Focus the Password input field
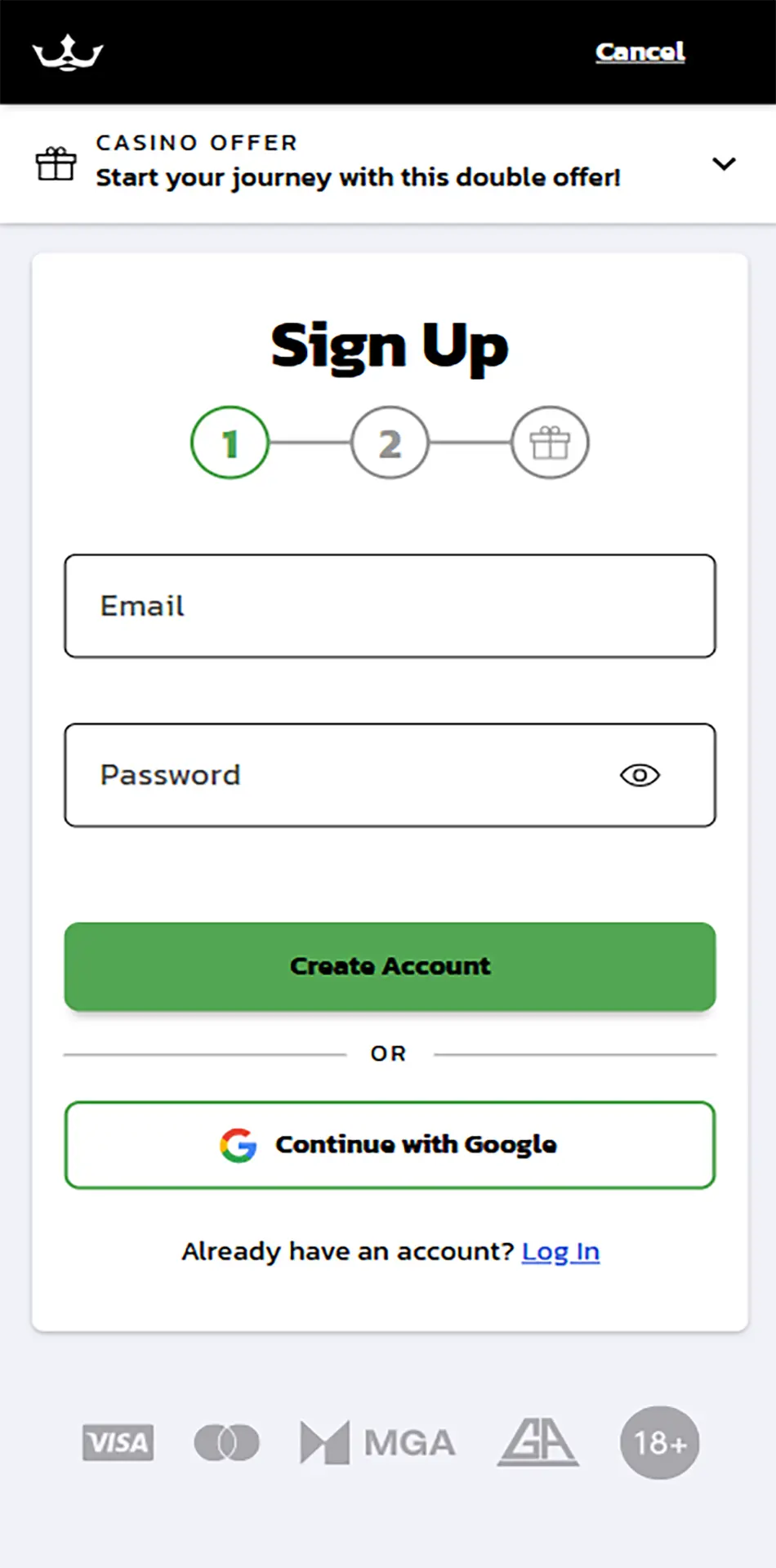776x1568 pixels. pyautogui.click(x=343, y=775)
